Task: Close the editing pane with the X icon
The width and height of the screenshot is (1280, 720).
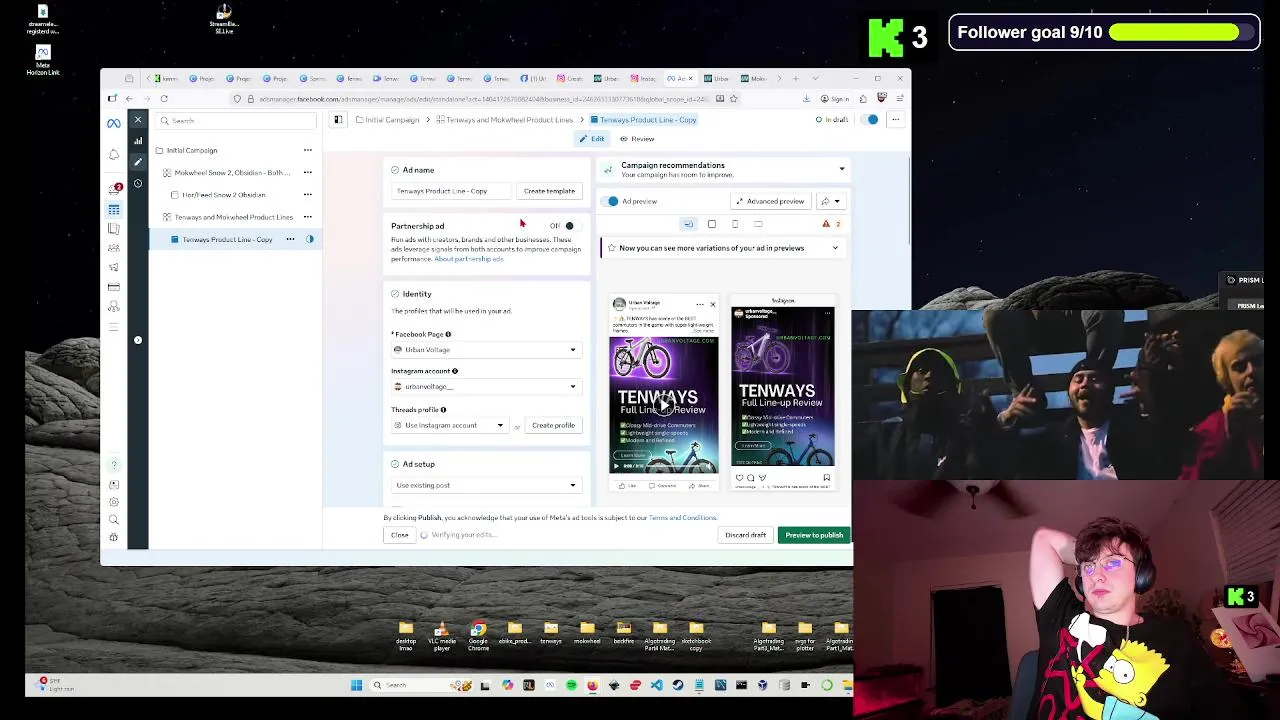Action: (x=138, y=120)
